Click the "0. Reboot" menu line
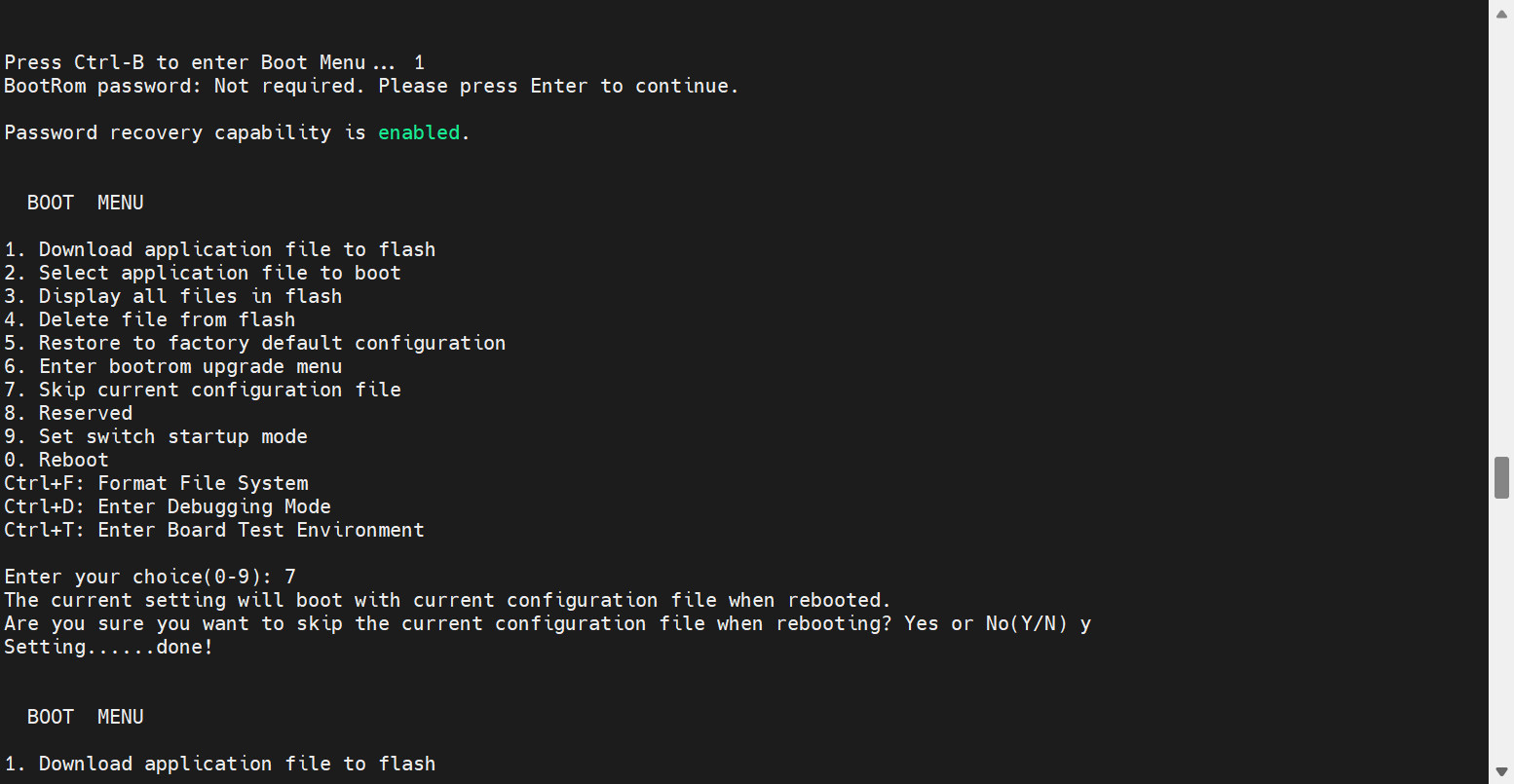The image size is (1514, 784). tap(57, 460)
